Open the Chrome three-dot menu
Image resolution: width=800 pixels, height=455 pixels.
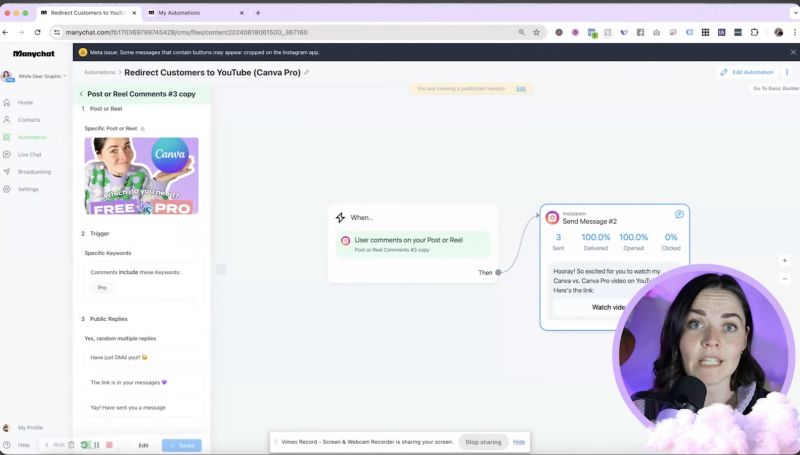point(795,32)
